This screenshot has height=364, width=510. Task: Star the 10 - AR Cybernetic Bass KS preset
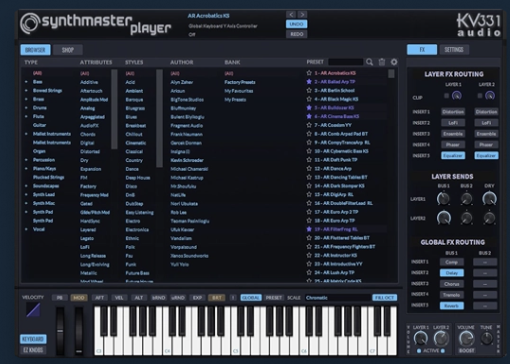pyautogui.click(x=309, y=151)
